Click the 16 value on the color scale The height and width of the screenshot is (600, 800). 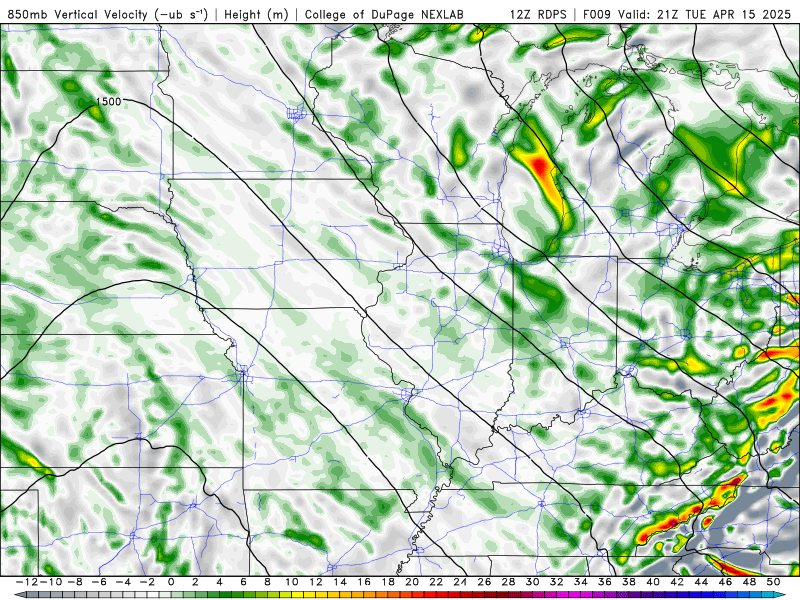364,582
